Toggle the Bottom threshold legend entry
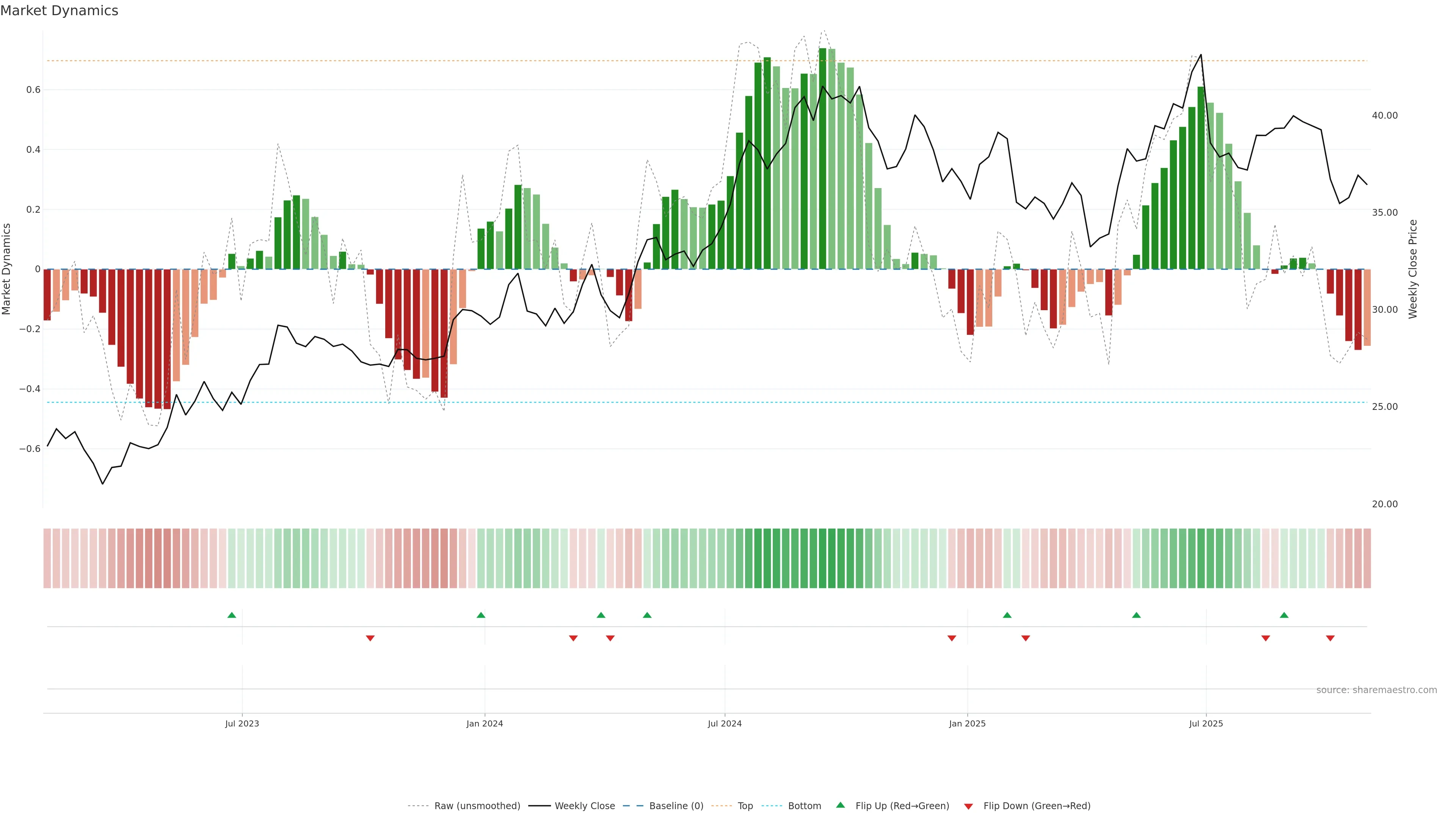 tap(804, 806)
